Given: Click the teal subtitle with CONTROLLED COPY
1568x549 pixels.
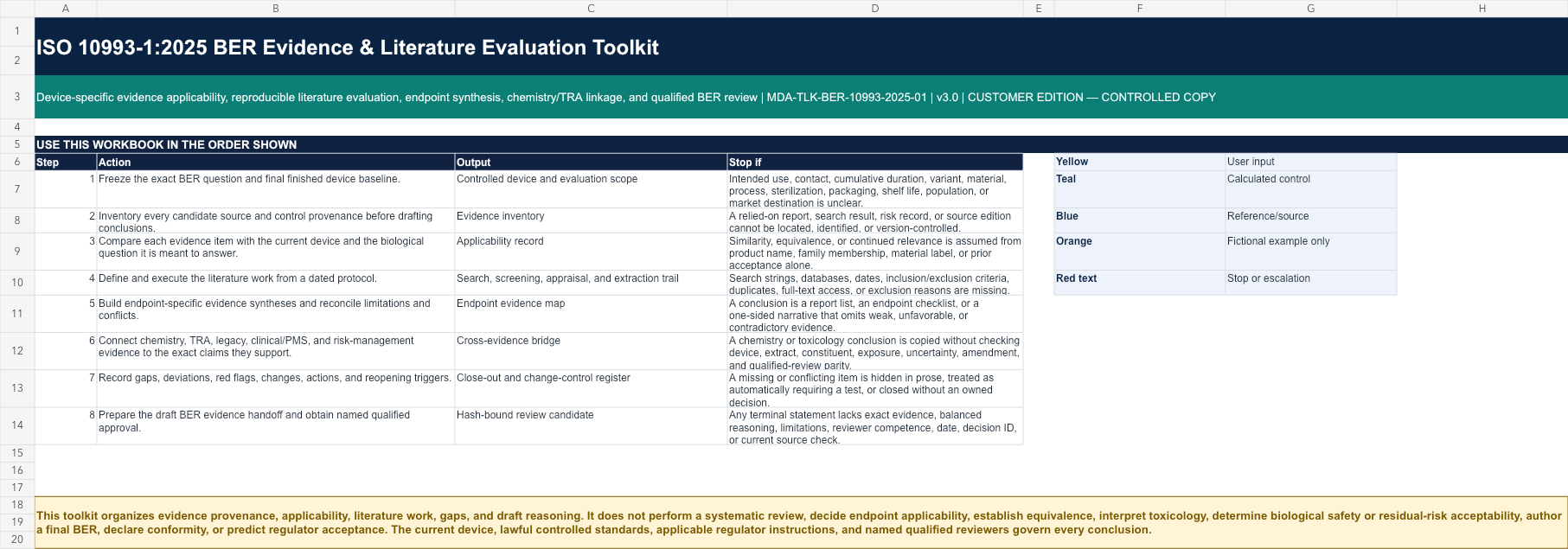Looking at the screenshot, I should [x=801, y=97].
